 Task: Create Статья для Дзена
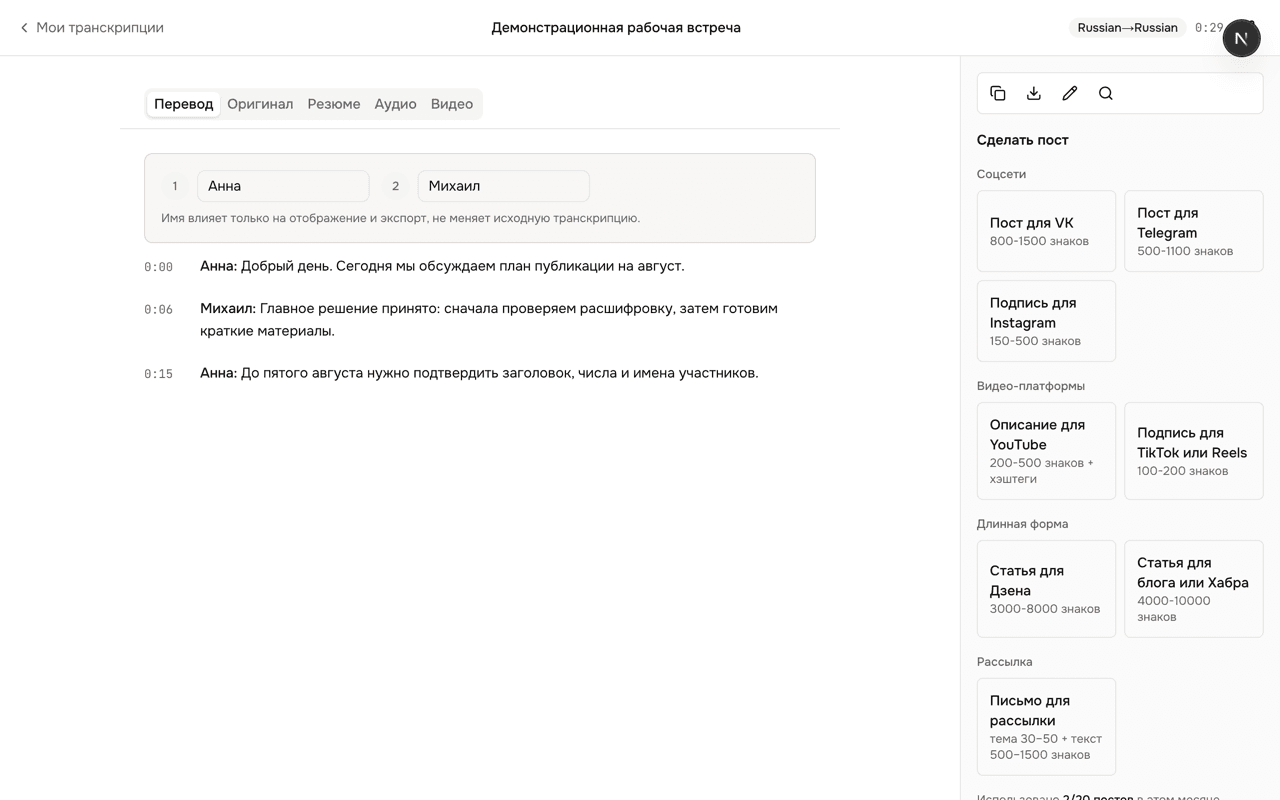point(1046,589)
